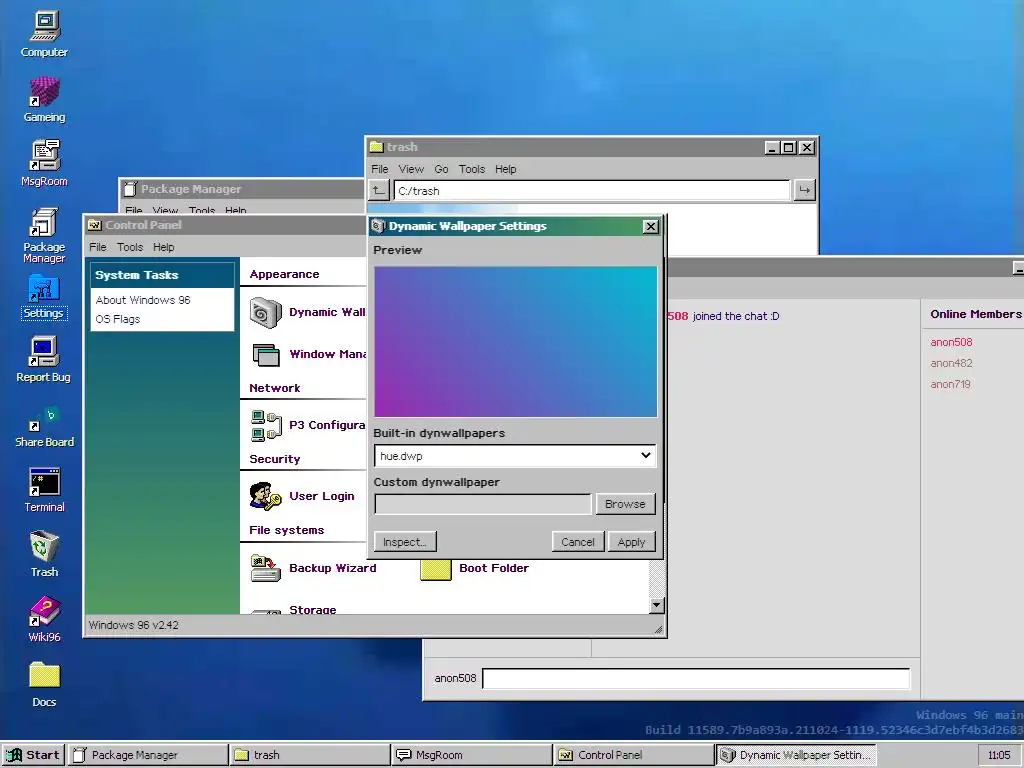This screenshot has height=768, width=1024.
Task: Click the Inspect... button
Action: coord(405,542)
